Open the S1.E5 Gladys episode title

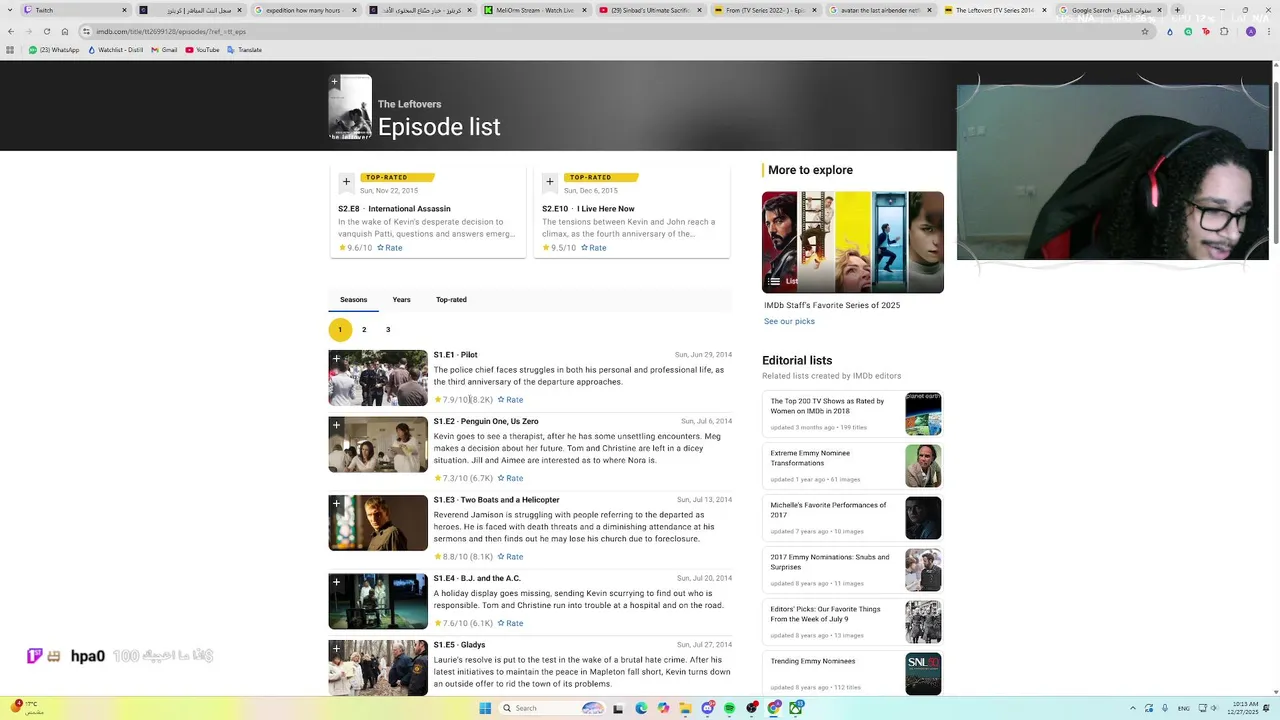pos(459,645)
